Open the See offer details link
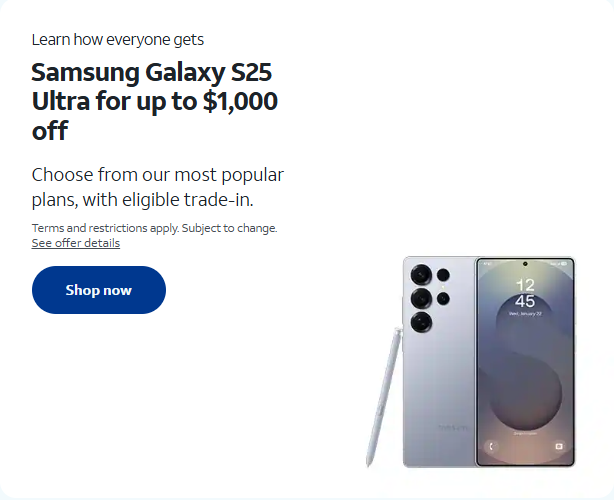The height and width of the screenshot is (500, 614). click(76, 243)
